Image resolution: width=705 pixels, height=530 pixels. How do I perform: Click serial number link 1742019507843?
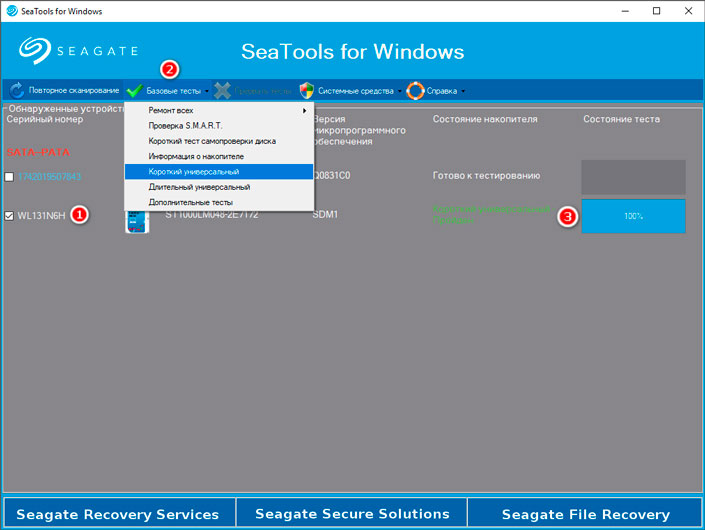click(x=49, y=177)
